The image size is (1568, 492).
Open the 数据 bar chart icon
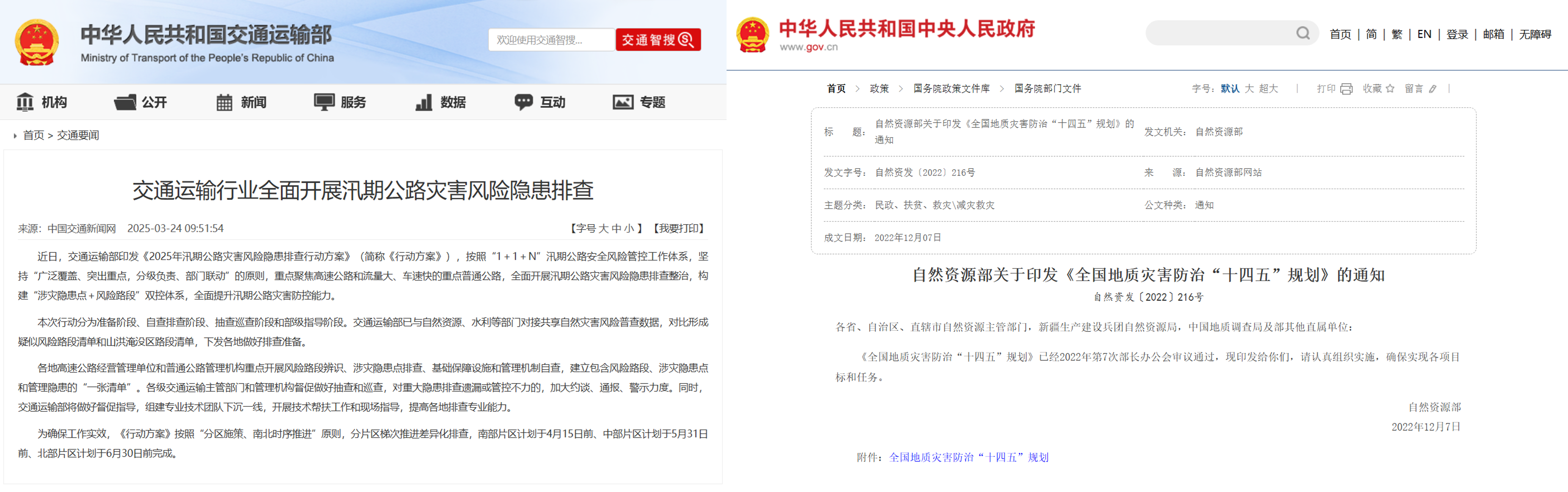tap(424, 102)
